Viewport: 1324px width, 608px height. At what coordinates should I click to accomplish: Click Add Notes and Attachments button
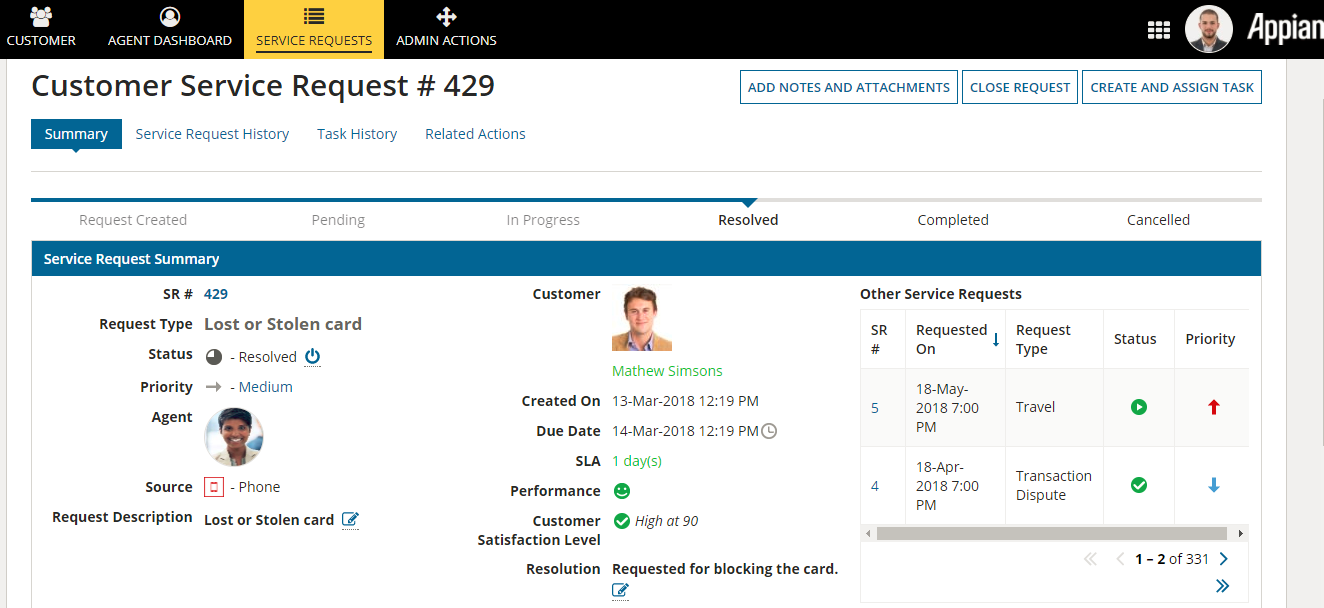(849, 87)
